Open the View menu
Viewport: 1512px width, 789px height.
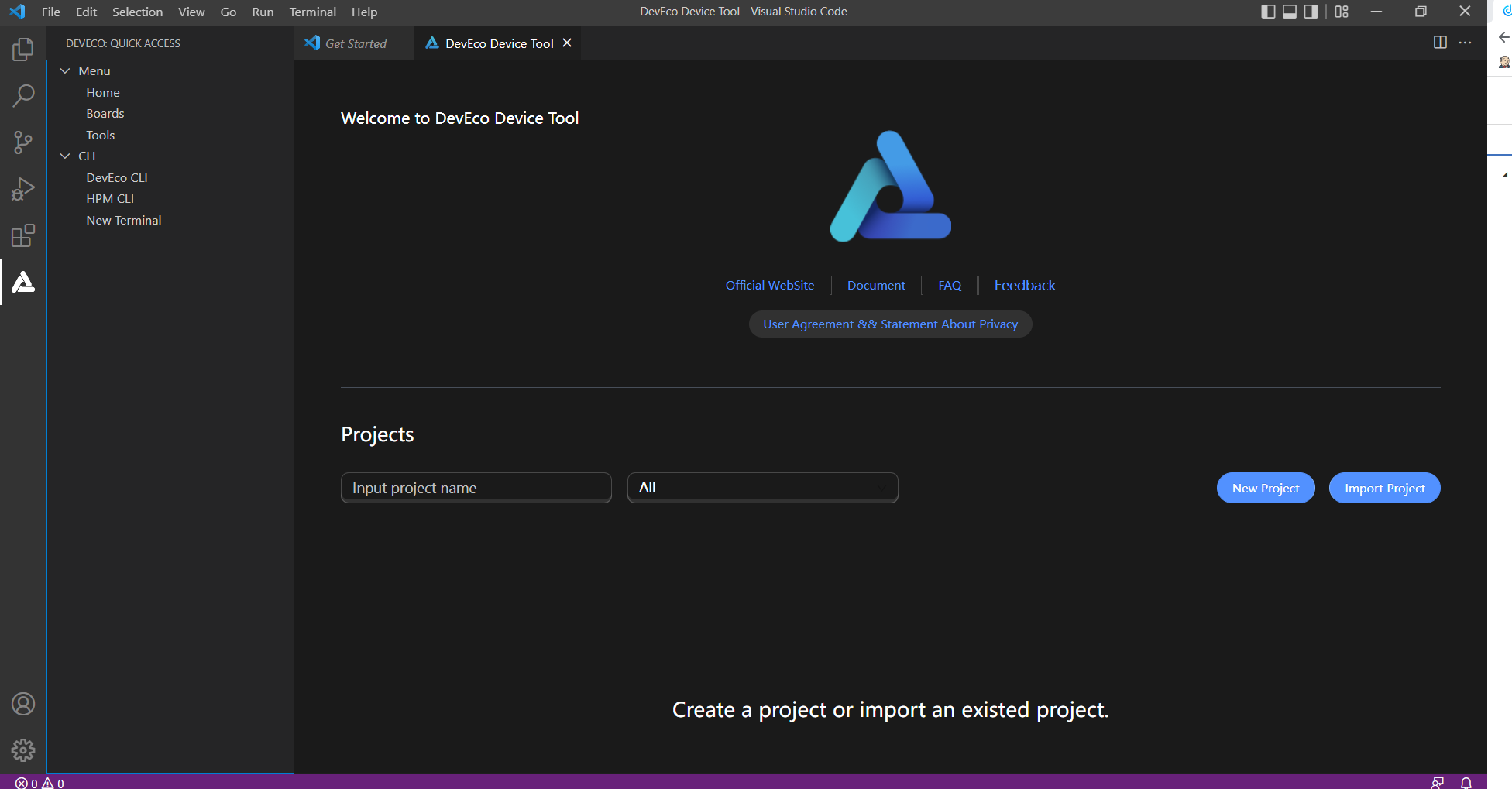pos(191,12)
